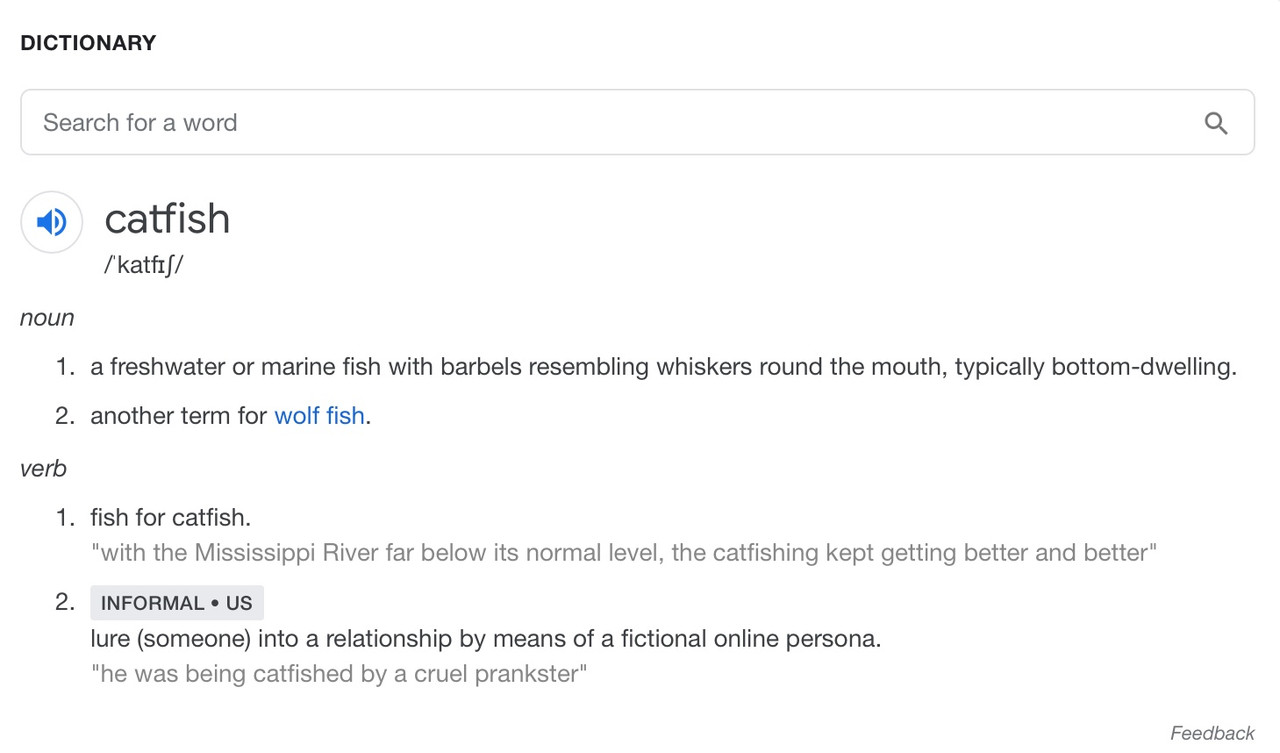The height and width of the screenshot is (753, 1280).
Task: Open the Feedback link
Action: click(1212, 733)
